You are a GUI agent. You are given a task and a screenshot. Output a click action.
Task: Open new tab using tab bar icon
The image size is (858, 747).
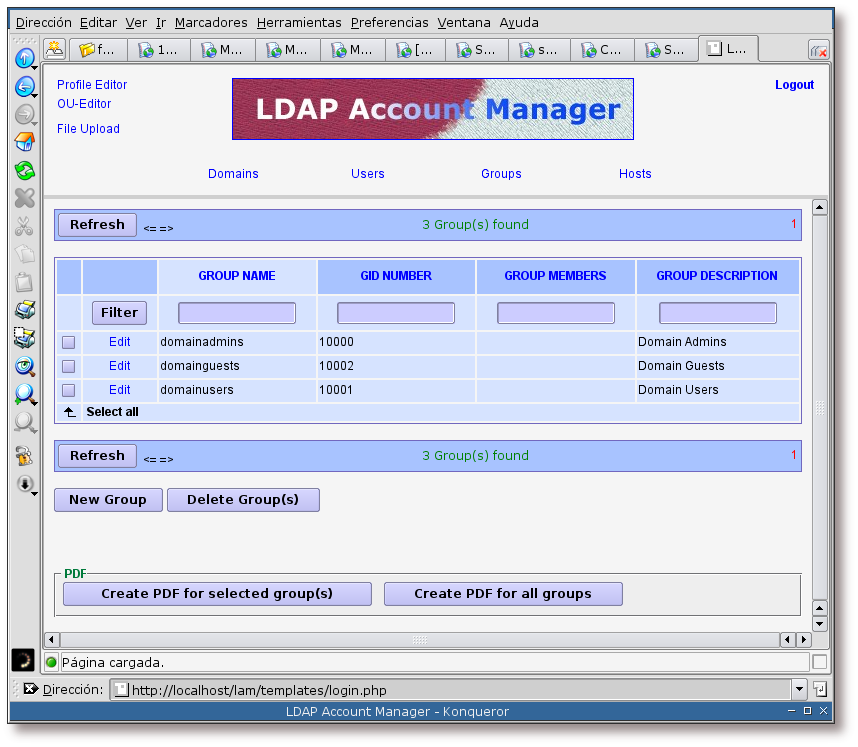click(x=54, y=49)
